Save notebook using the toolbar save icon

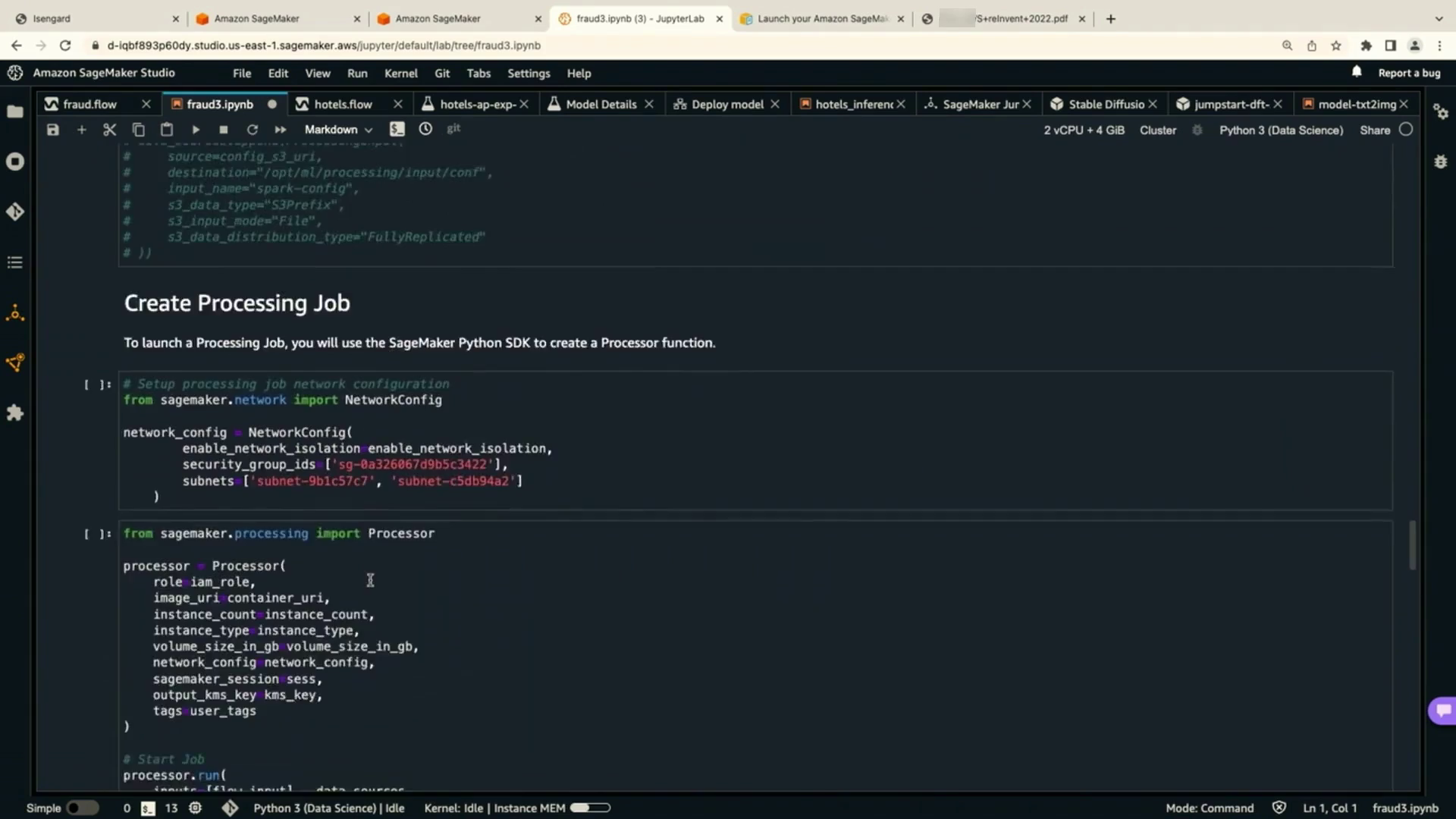point(52,130)
